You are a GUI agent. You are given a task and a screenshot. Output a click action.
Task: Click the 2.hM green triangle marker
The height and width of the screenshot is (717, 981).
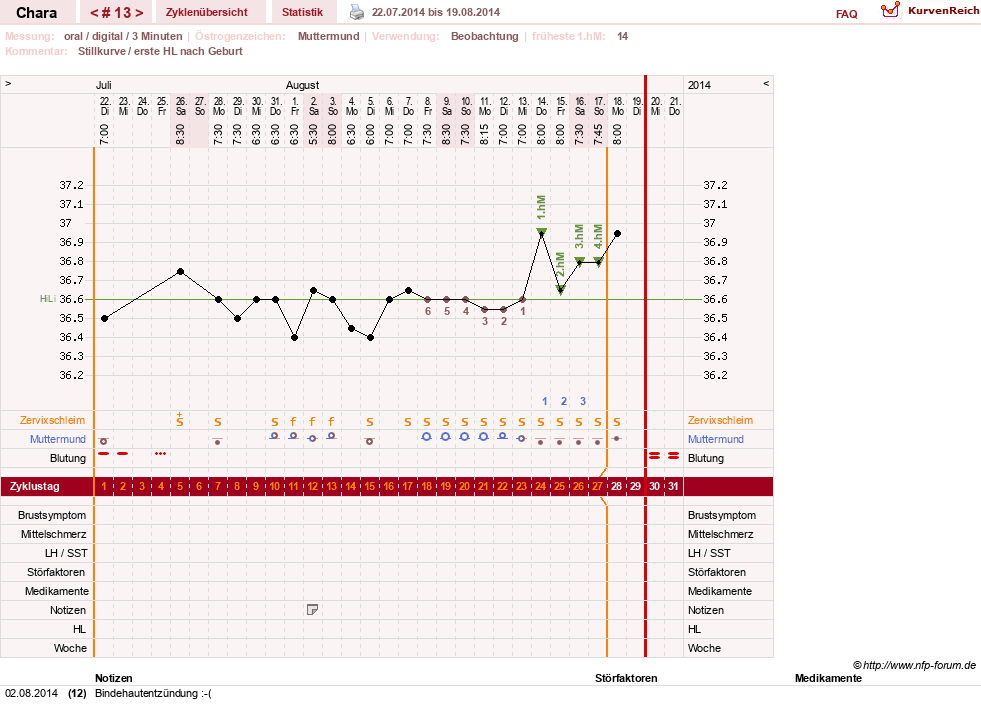(561, 290)
